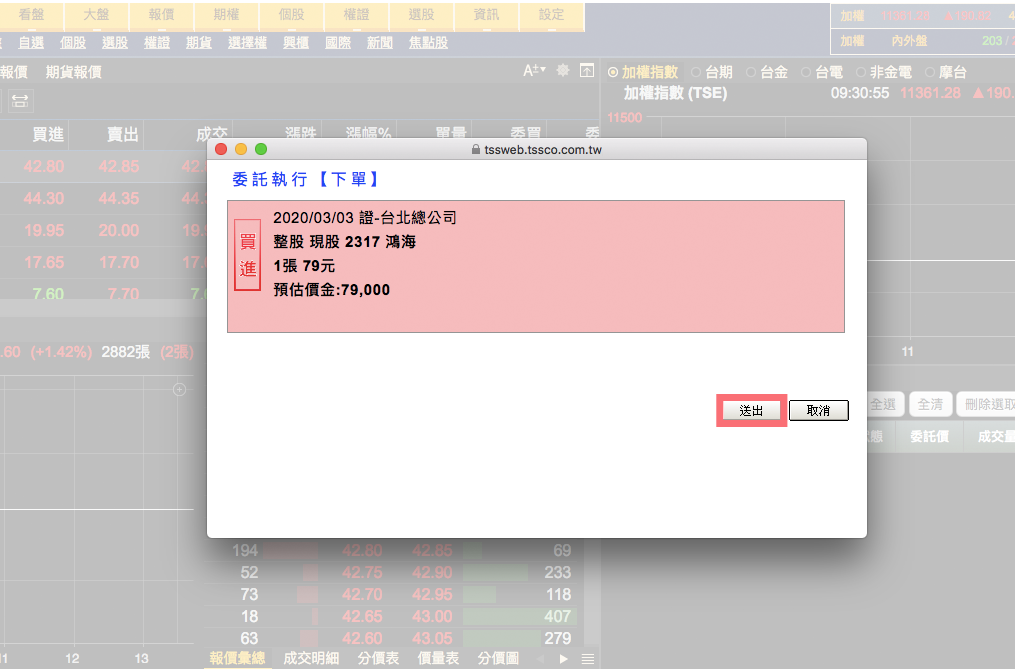Switch to 成交明細 bottom tab
Screen dimensions: 1015x669
tap(311, 658)
